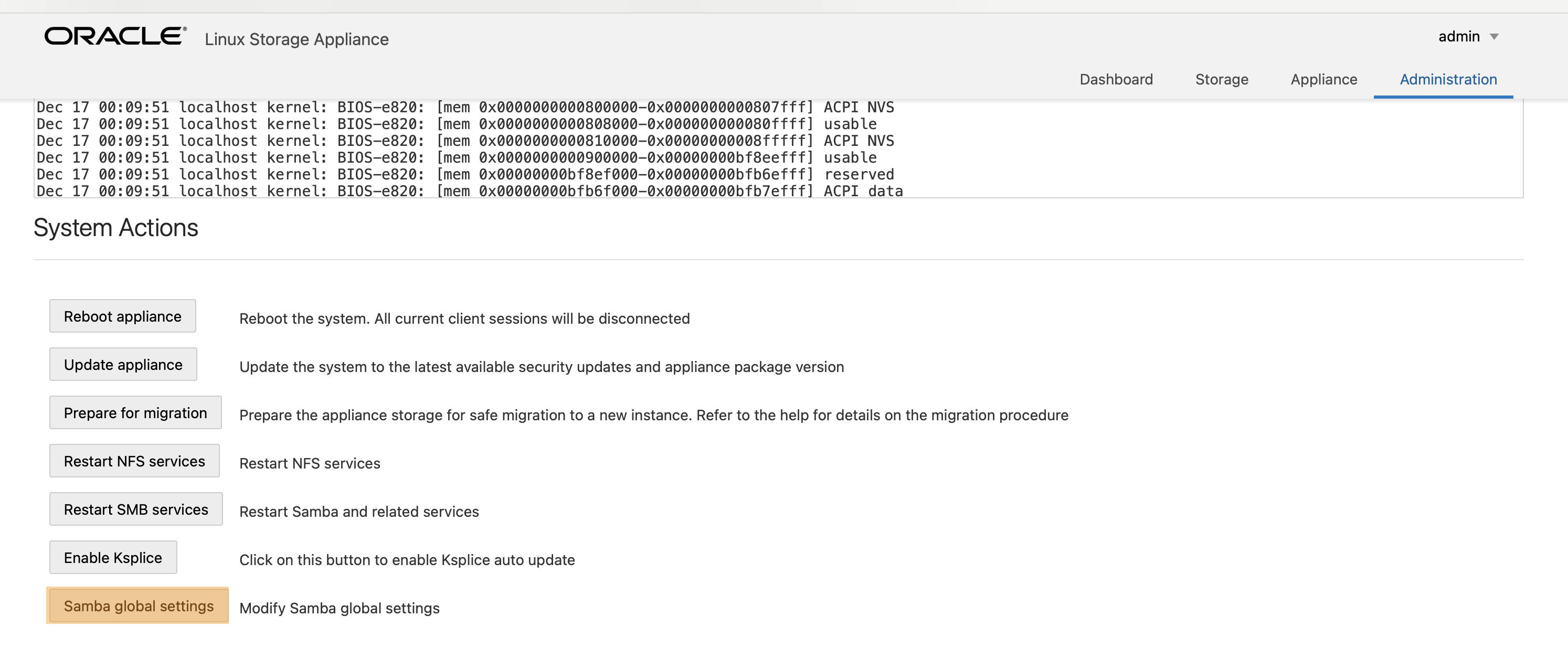Viewport: 1568px width, 659px height.
Task: Switch to the Storage tab
Action: (x=1221, y=79)
